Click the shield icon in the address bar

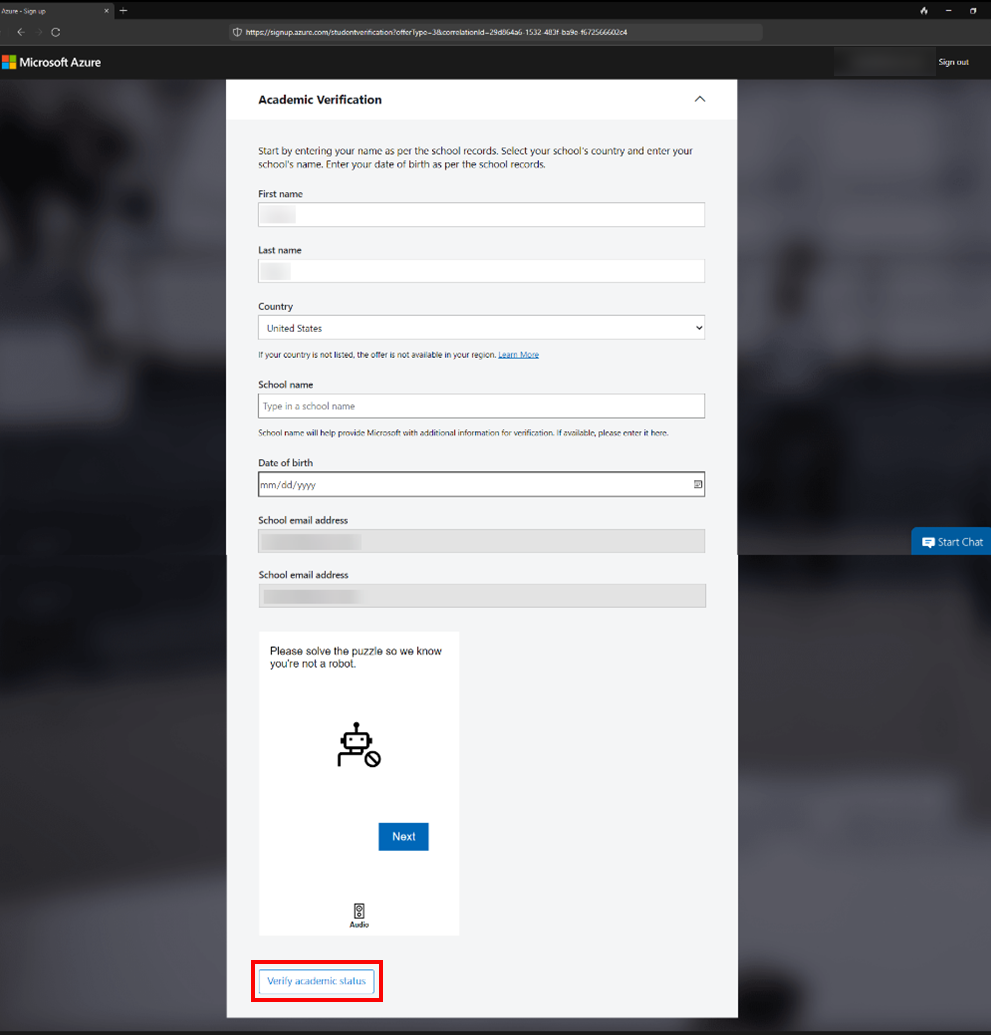(237, 32)
